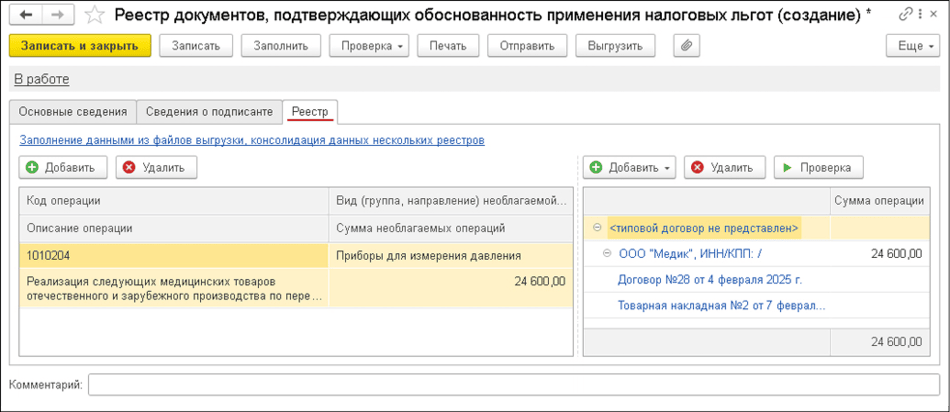Close the document form with X
This screenshot has width=950, height=412.
pyautogui.click(x=932, y=15)
